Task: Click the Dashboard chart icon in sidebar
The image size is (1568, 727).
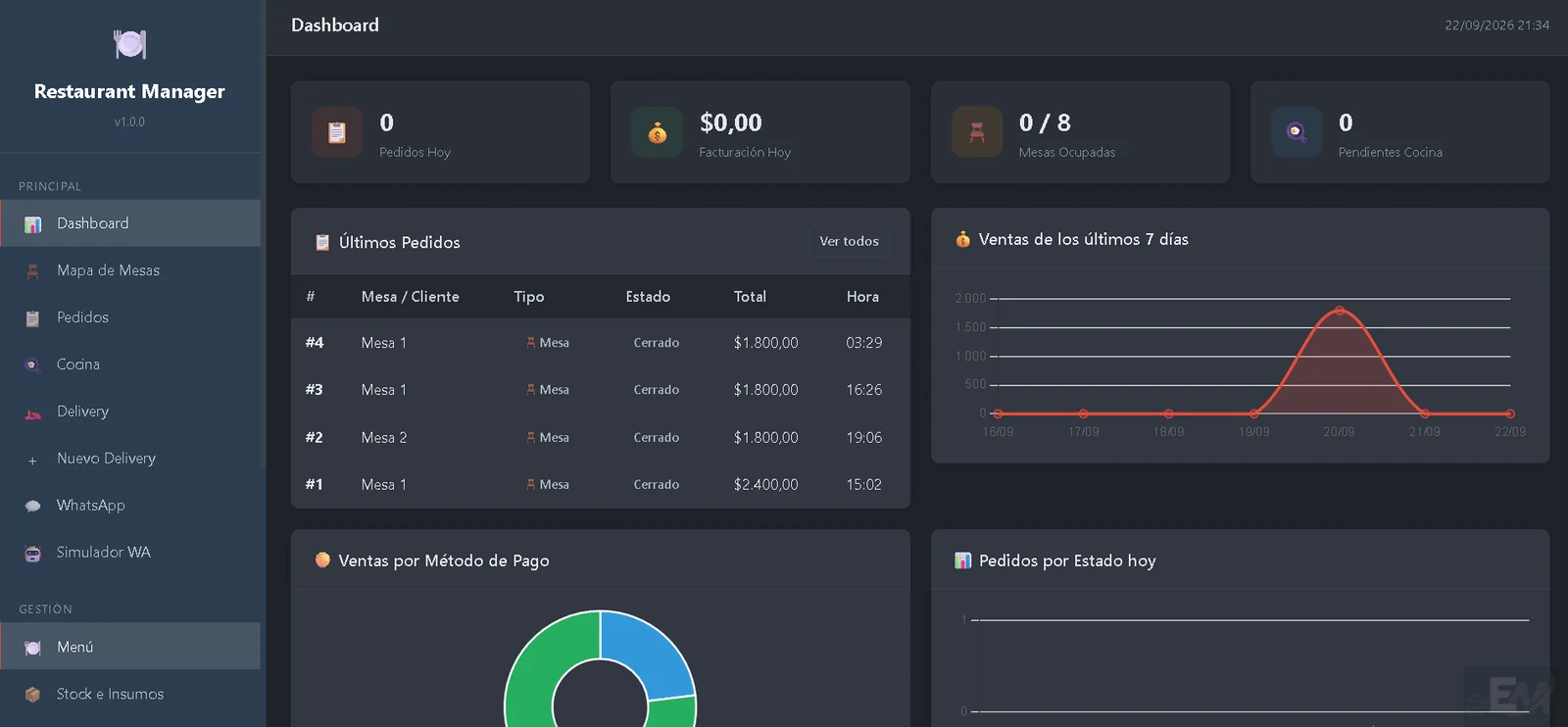Action: click(x=32, y=224)
